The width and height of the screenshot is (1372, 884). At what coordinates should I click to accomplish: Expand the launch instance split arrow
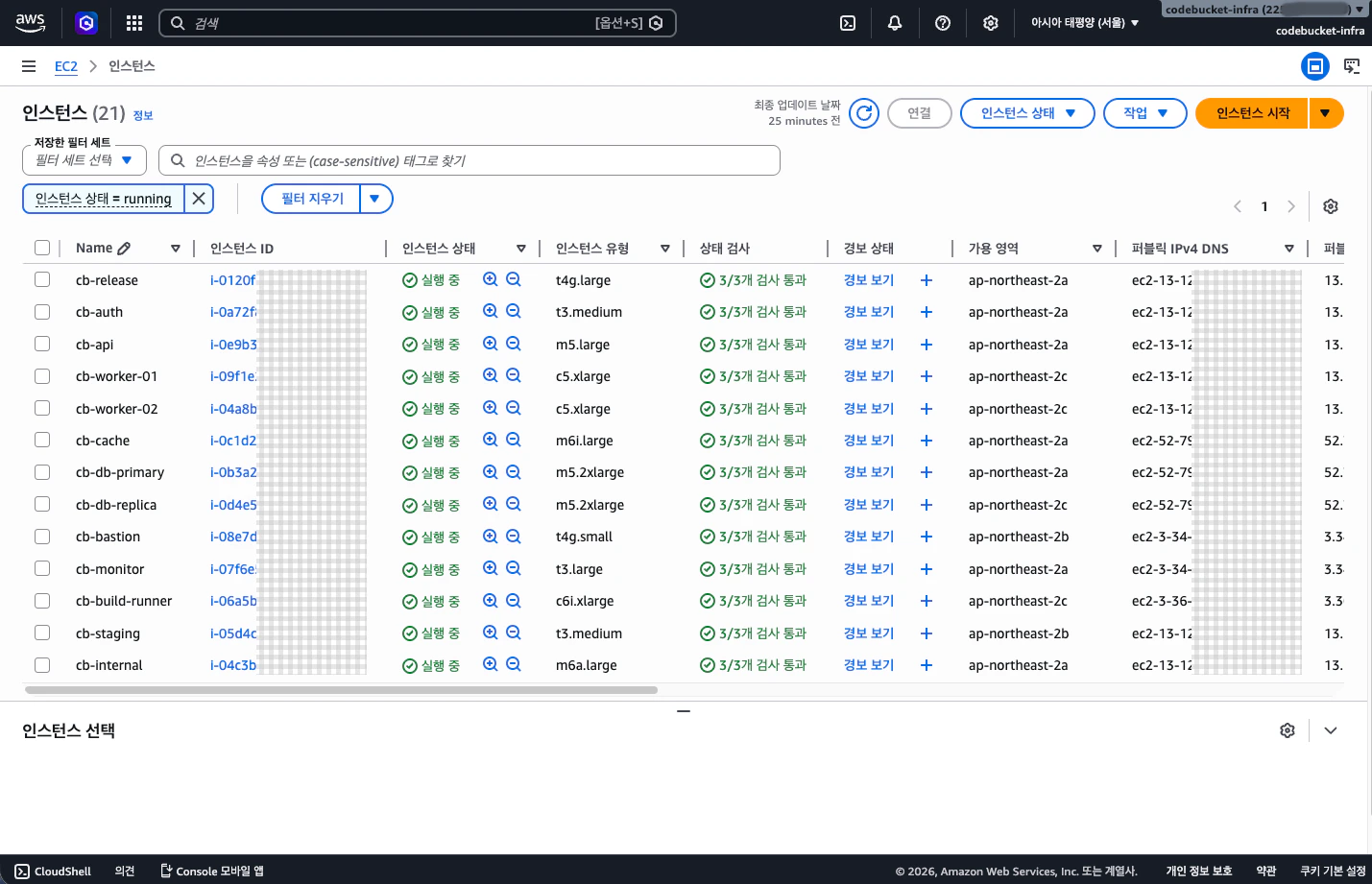click(1326, 113)
